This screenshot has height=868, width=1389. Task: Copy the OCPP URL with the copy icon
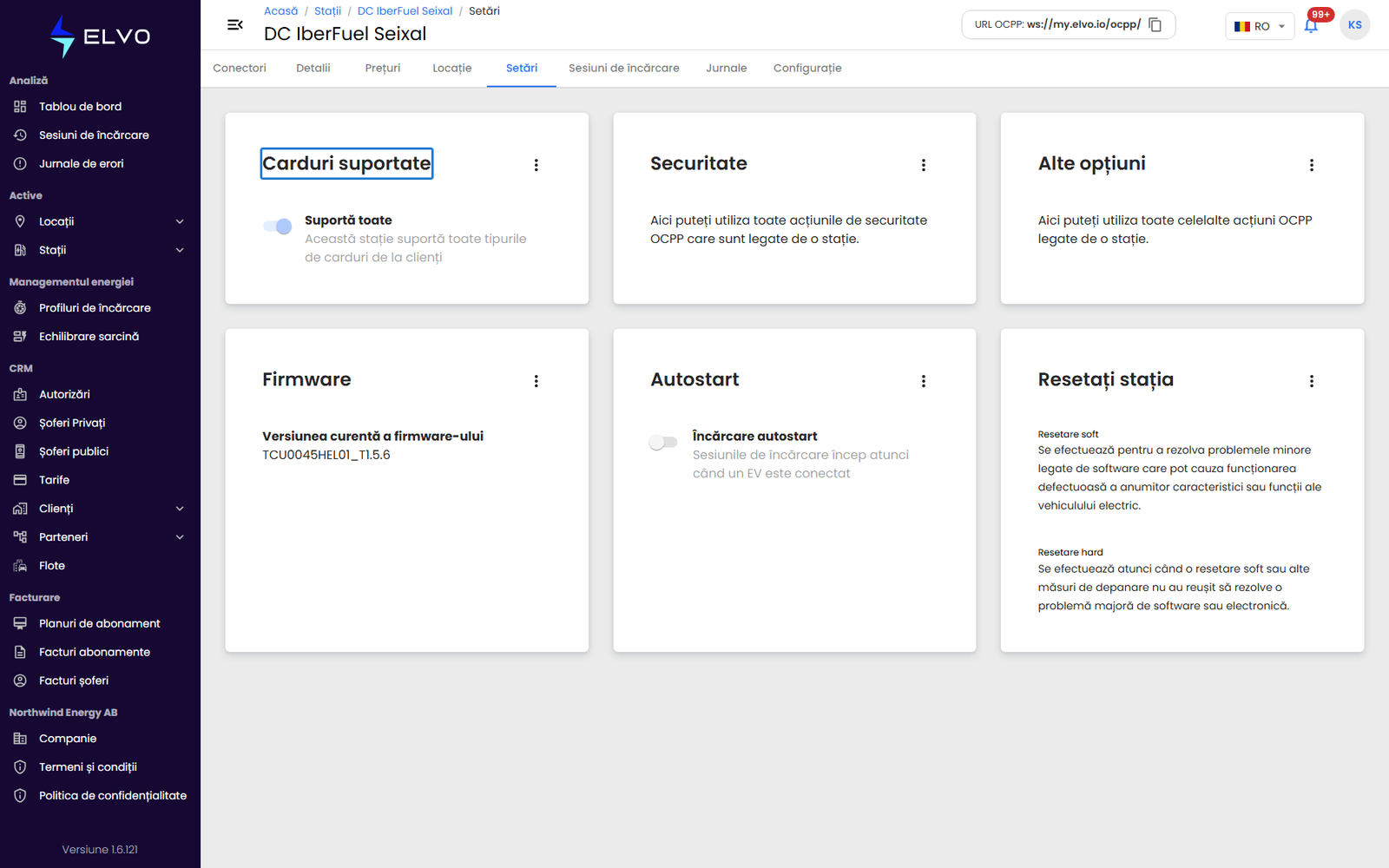[x=1155, y=24]
